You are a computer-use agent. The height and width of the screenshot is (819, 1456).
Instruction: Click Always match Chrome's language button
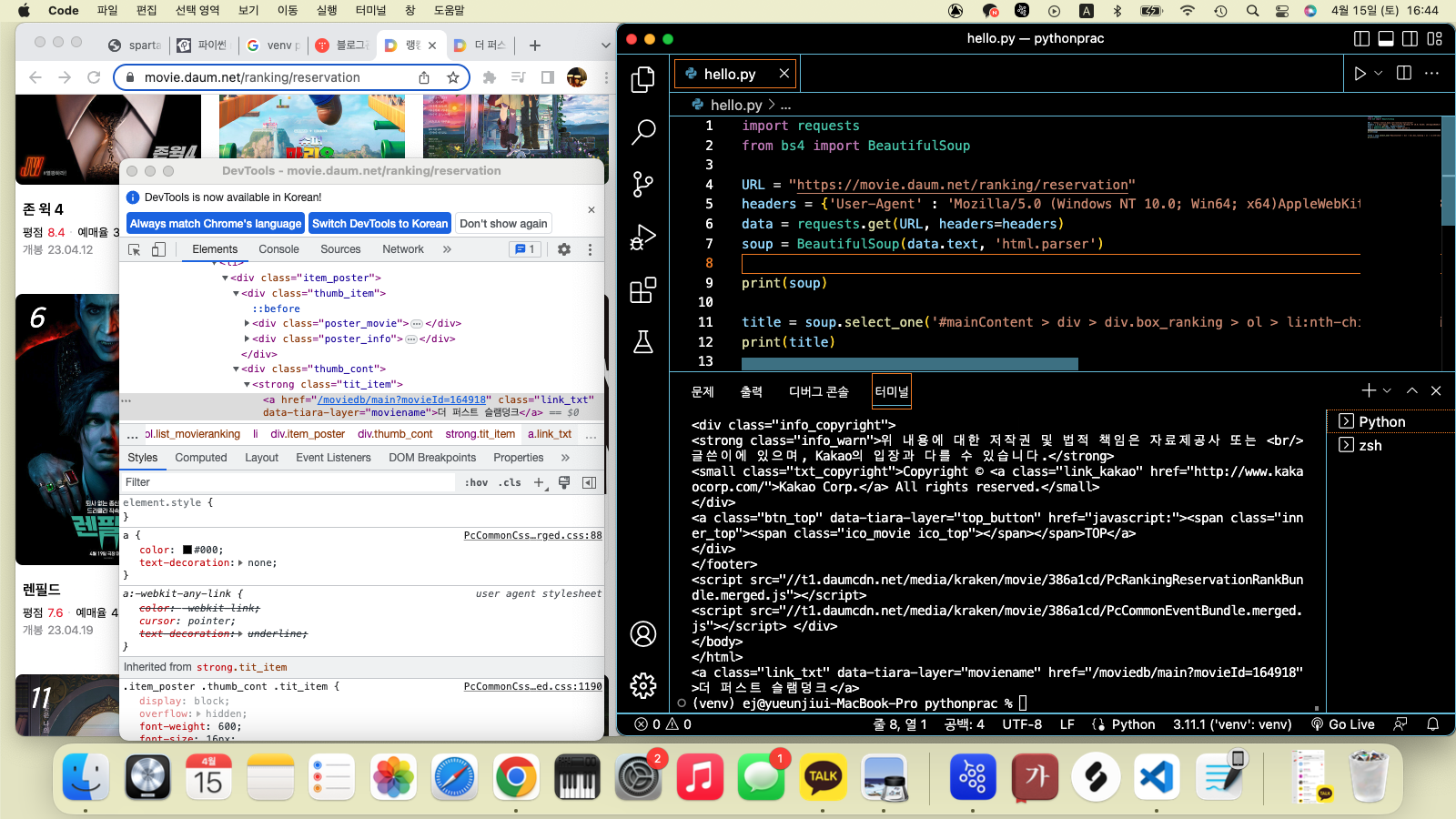point(216,223)
